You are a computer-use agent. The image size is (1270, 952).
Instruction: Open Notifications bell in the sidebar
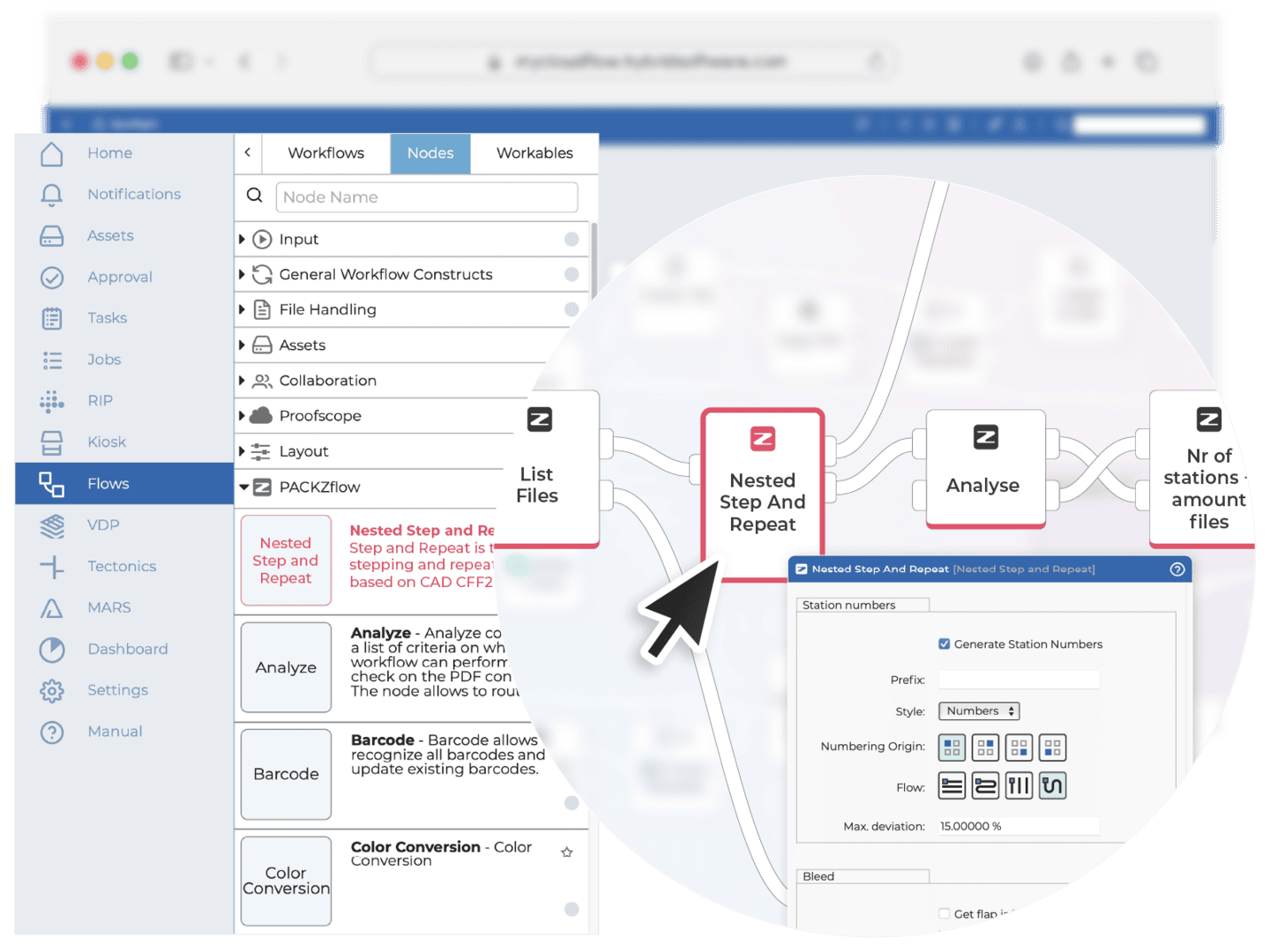tap(109, 195)
